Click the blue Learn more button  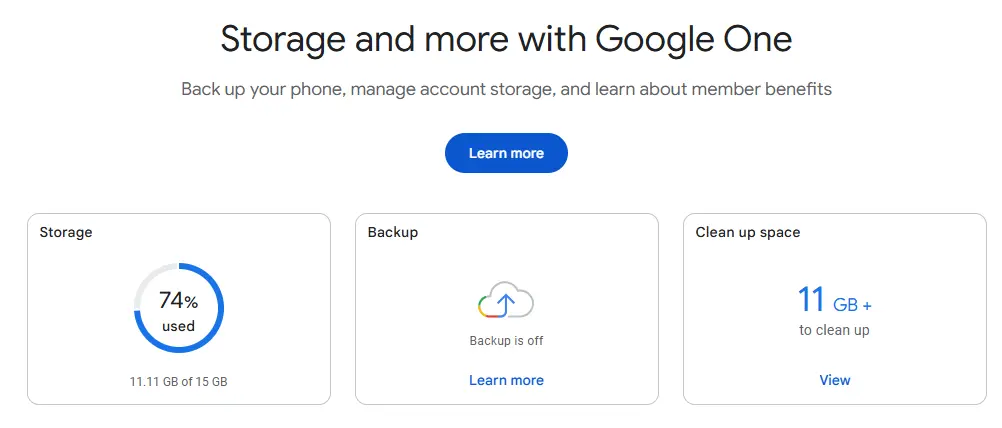(x=506, y=153)
